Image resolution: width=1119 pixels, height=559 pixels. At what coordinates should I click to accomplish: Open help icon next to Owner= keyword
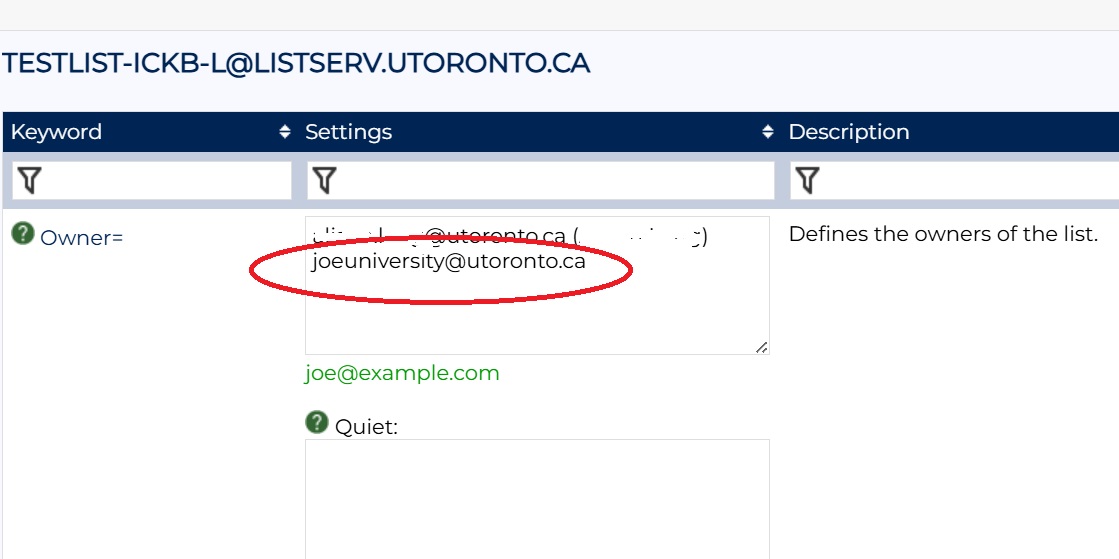pyautogui.click(x=23, y=233)
